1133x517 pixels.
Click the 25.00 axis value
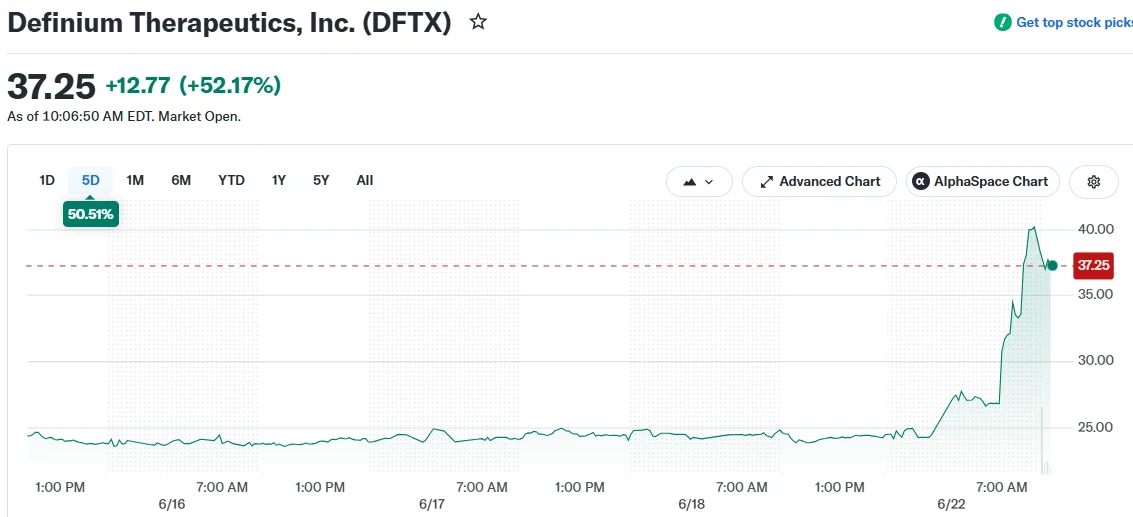coord(1095,427)
